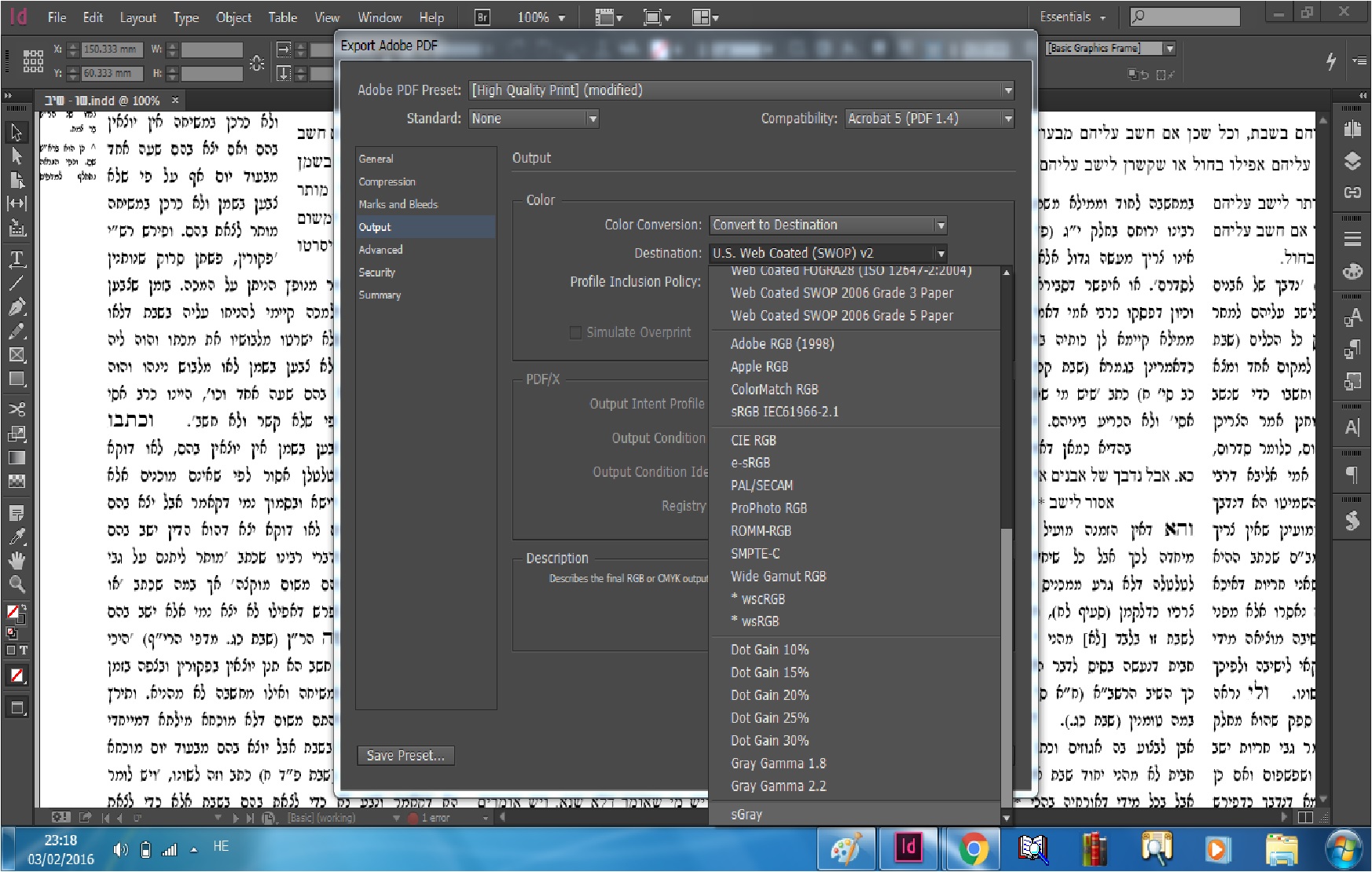Pick the Scissors tool

pyautogui.click(x=17, y=409)
